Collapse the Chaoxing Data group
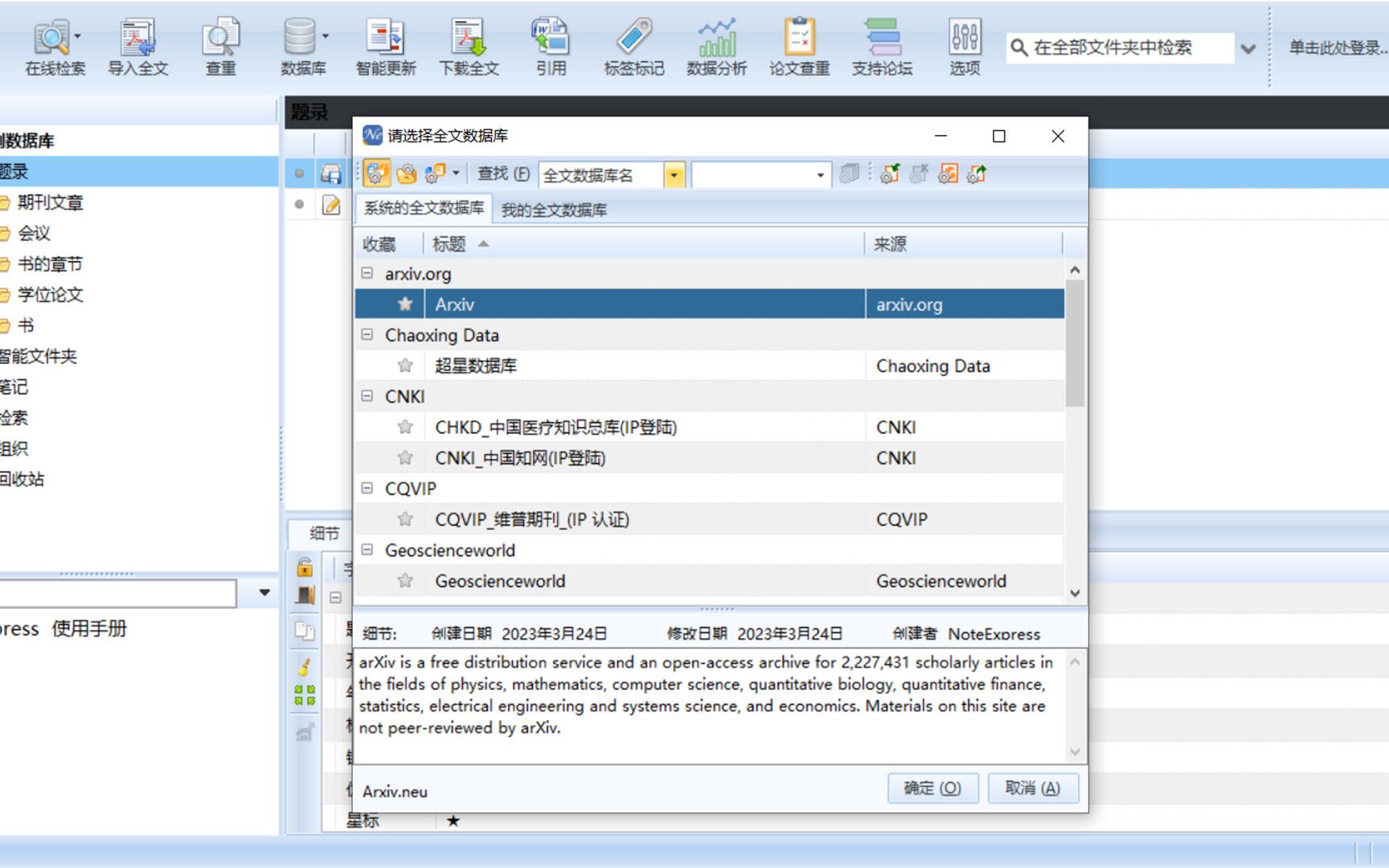The height and width of the screenshot is (868, 1389). (367, 334)
